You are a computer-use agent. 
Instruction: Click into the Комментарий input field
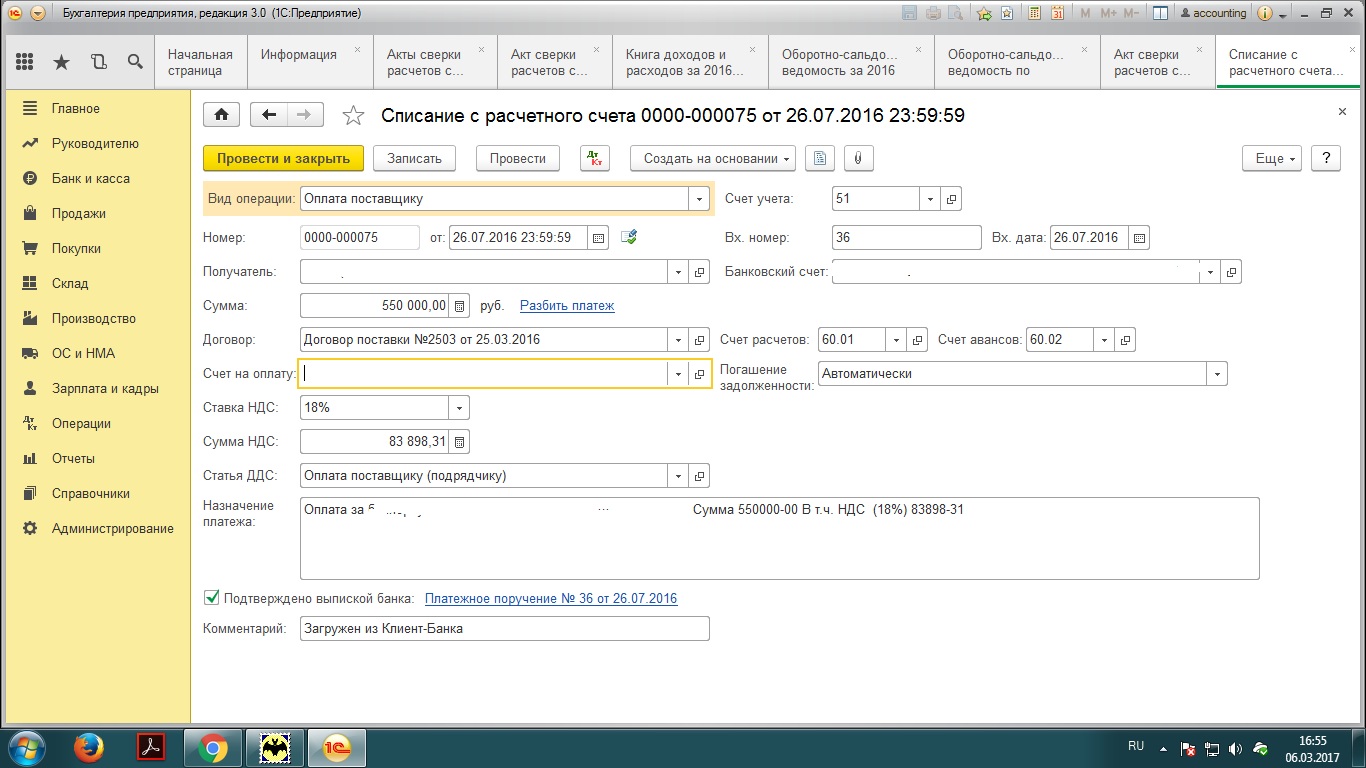pos(504,628)
